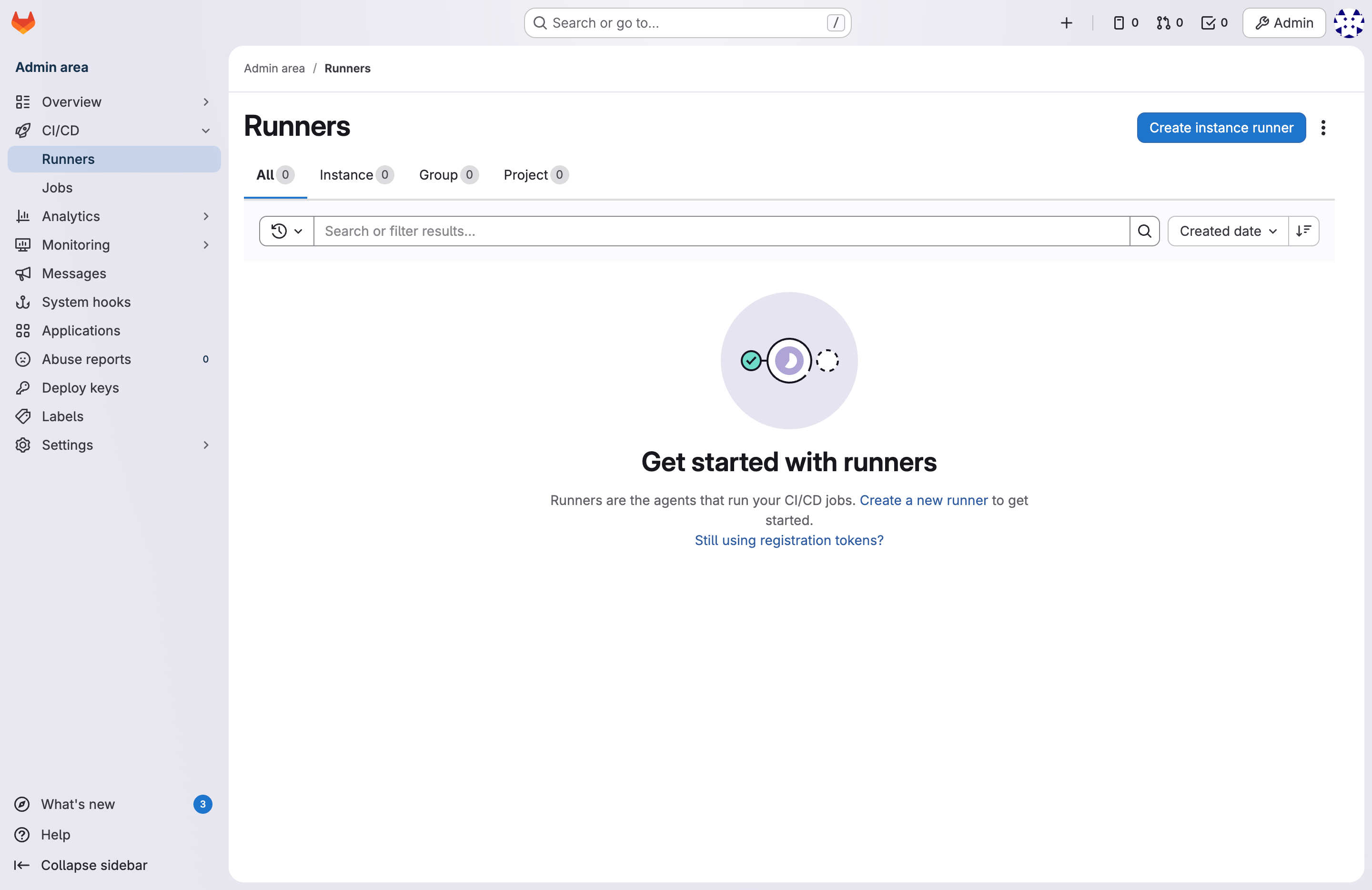
Task: Open recent searches history dropdown
Action: [x=286, y=231]
